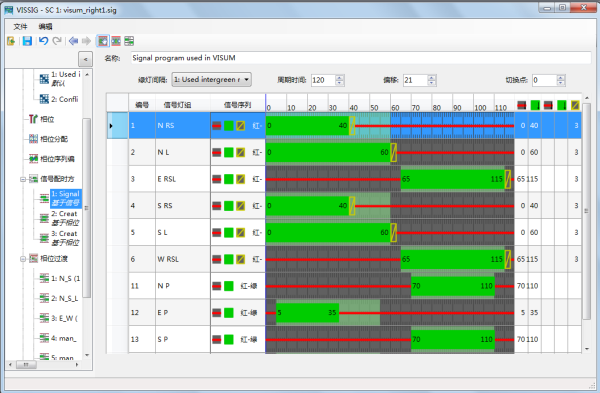Select the 'E P' signal group cell
Image resolution: width=600 pixels, height=393 pixels.
click(x=183, y=313)
